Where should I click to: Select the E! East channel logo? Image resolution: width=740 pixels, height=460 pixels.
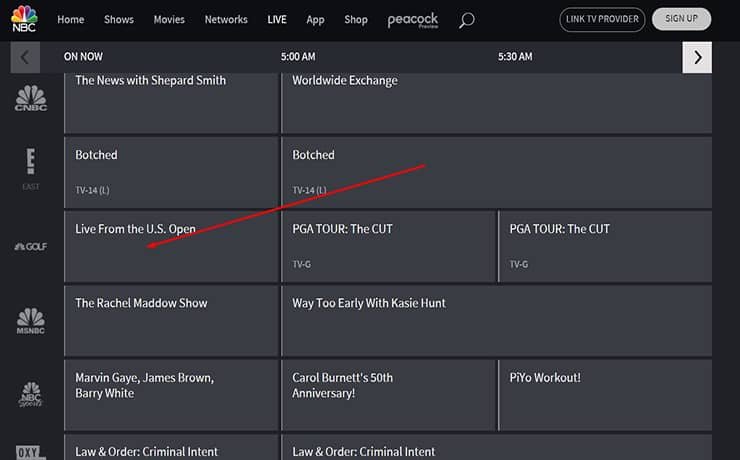[x=31, y=168]
